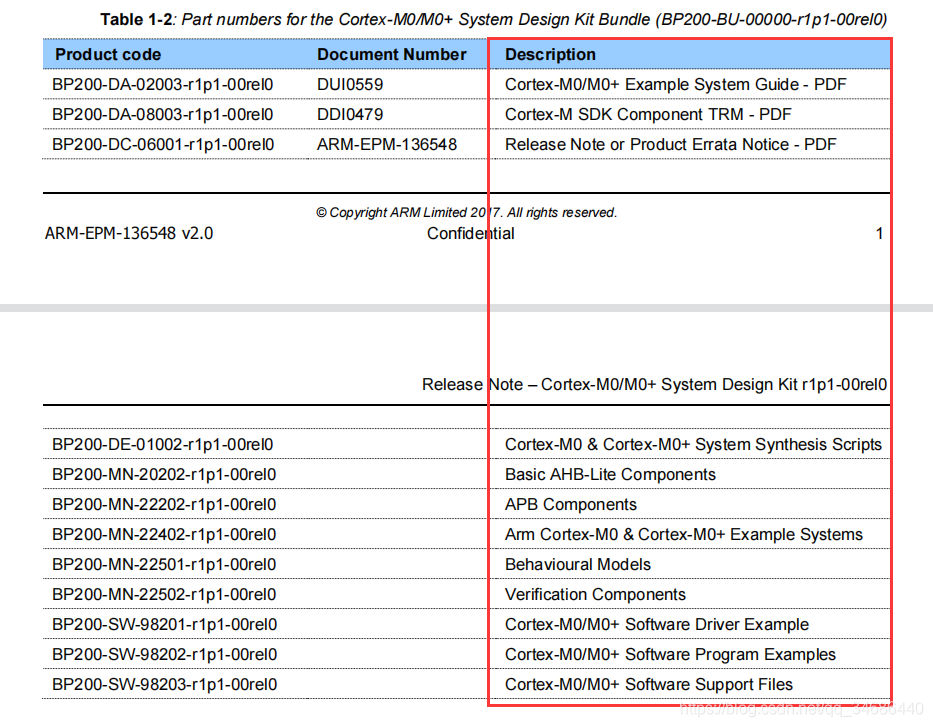
Task: Click Arm Cortex-M0 & Cortex-M0+ Example Systems
Action: coord(684,534)
